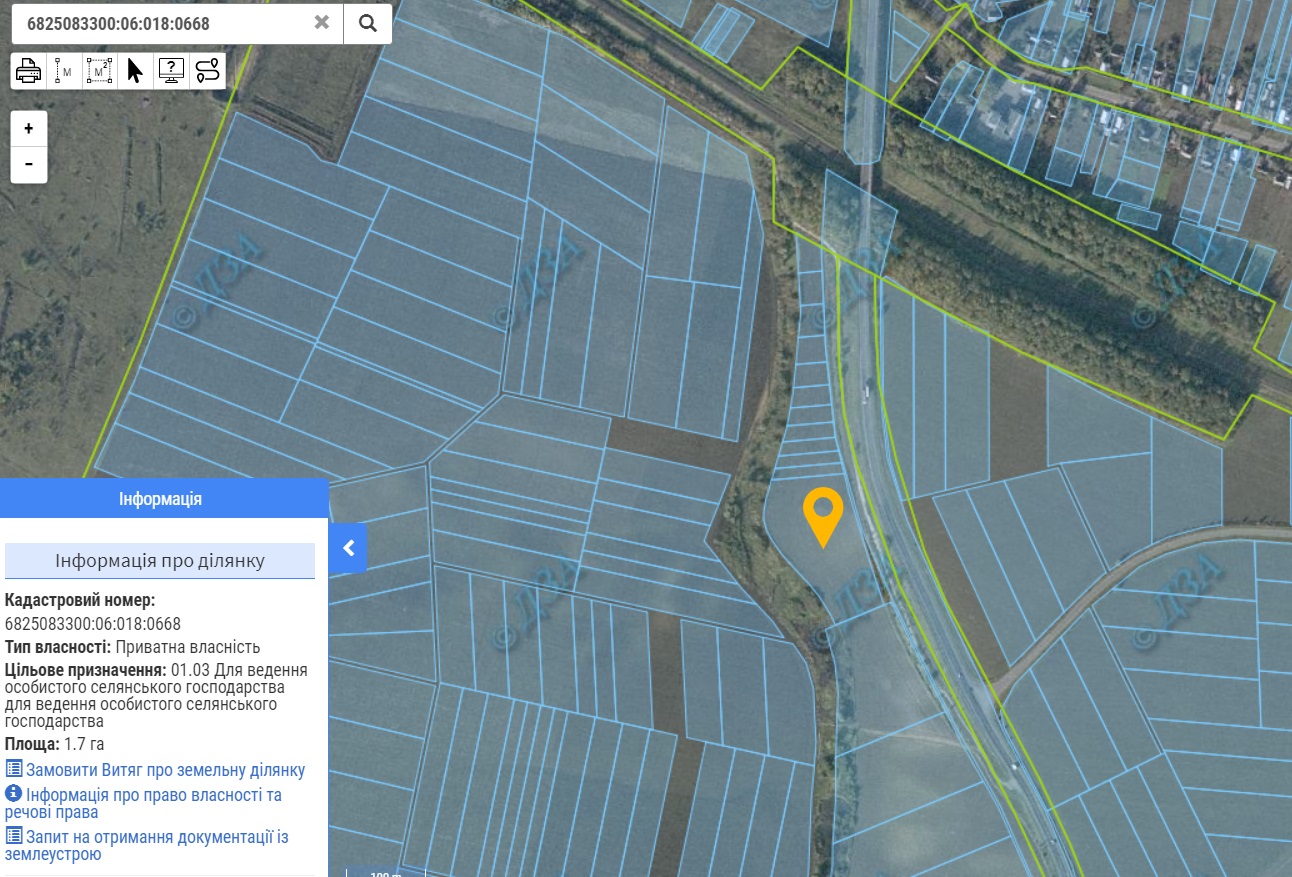Open Запит на отримання документації link
Image resolution: width=1292 pixels, height=877 pixels.
pos(157,837)
